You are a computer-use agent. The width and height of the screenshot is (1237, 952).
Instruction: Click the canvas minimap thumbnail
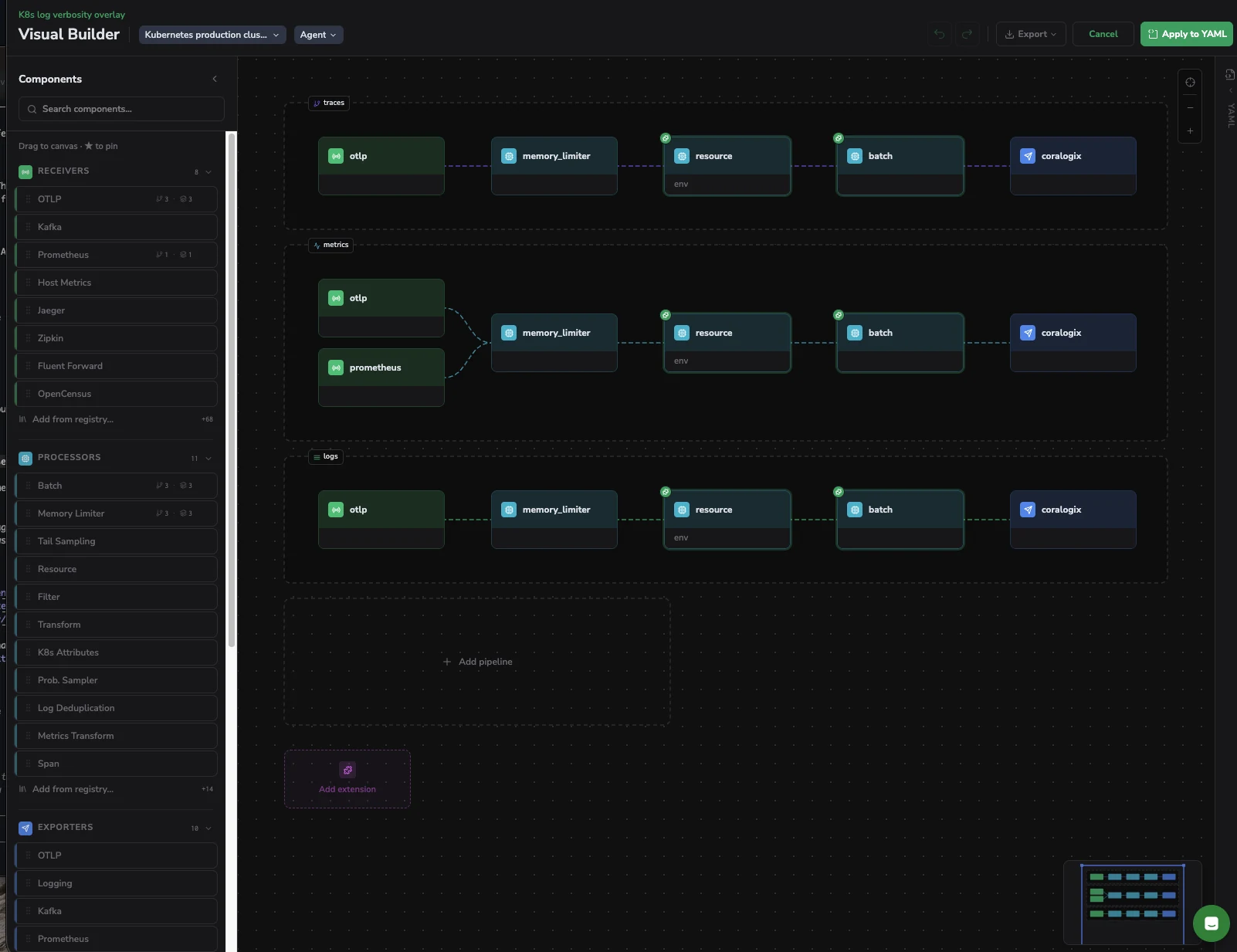(1132, 903)
